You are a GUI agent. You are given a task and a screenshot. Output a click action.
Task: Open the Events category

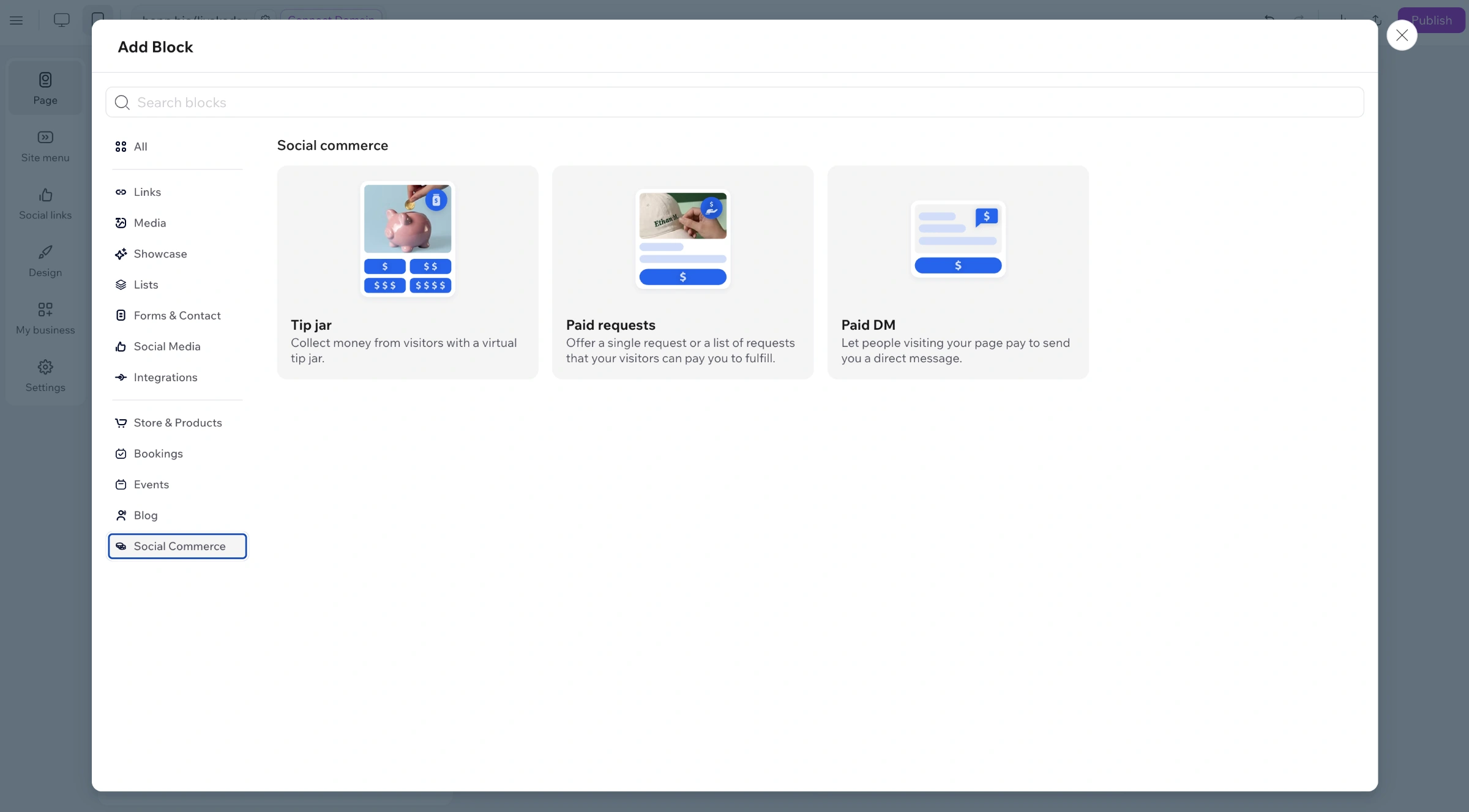coord(178,485)
